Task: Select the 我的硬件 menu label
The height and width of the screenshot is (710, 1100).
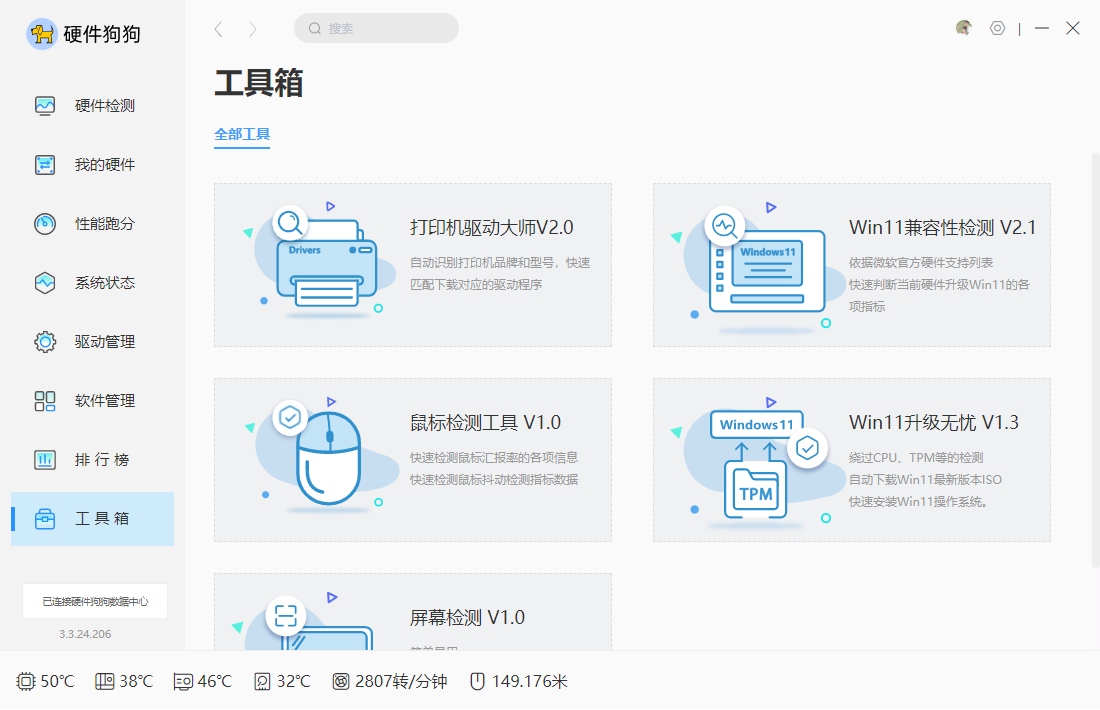Action: point(105,165)
